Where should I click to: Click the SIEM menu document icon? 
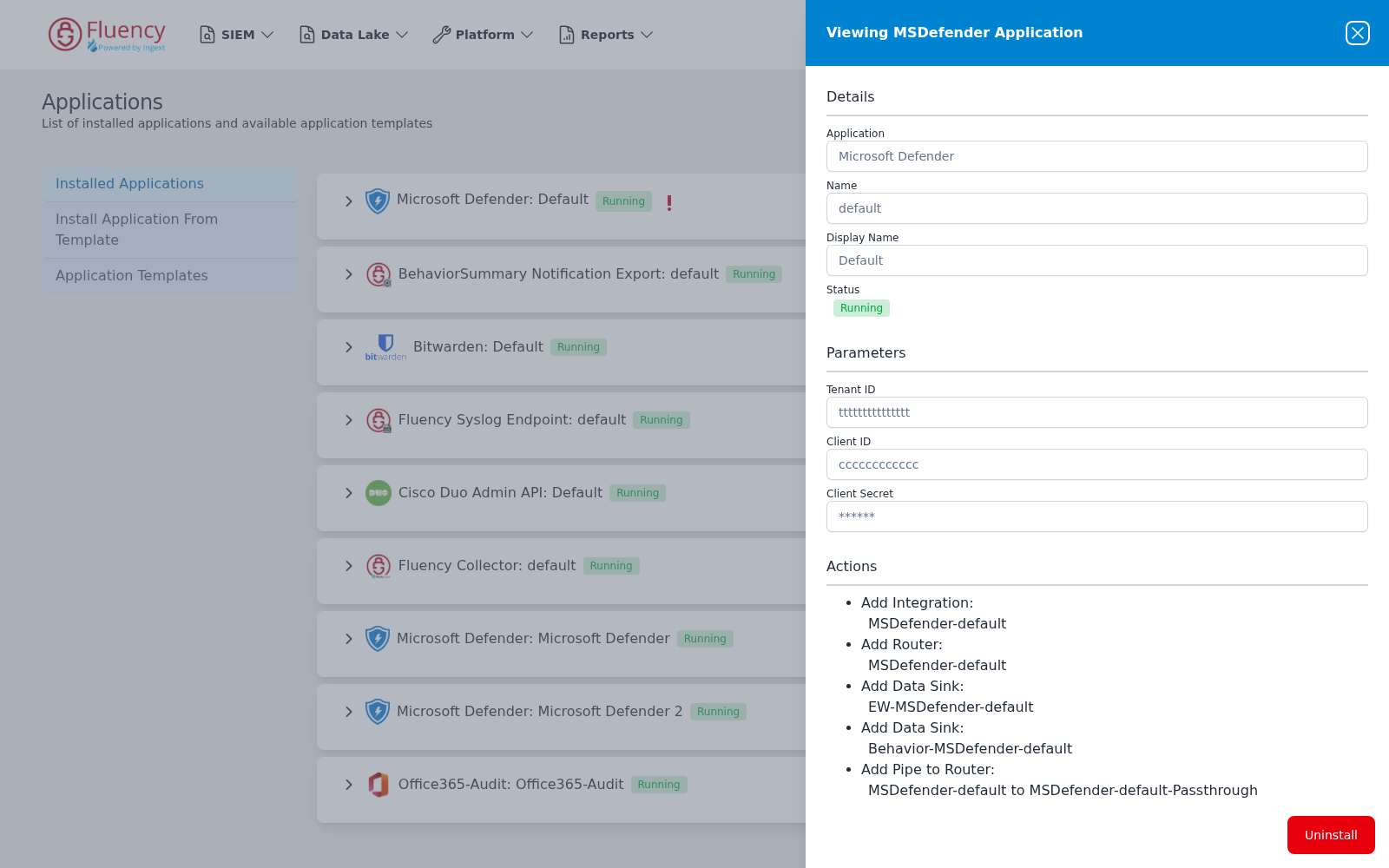(x=207, y=35)
